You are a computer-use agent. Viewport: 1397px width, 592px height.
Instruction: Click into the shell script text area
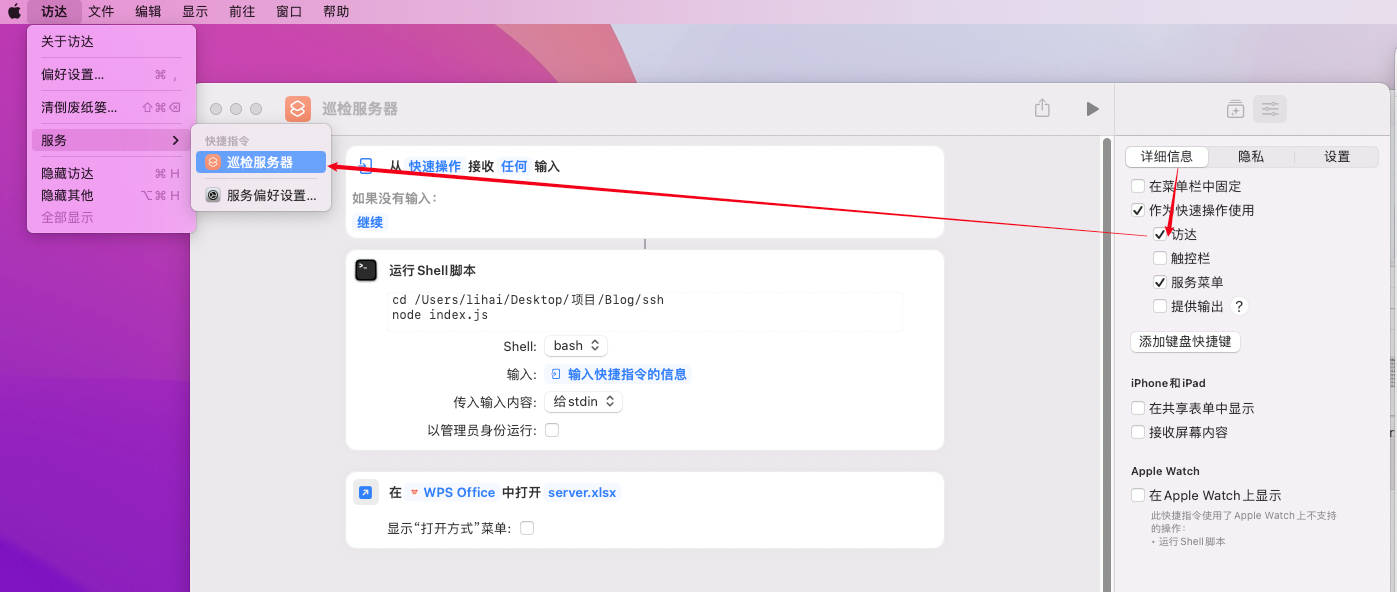645,311
